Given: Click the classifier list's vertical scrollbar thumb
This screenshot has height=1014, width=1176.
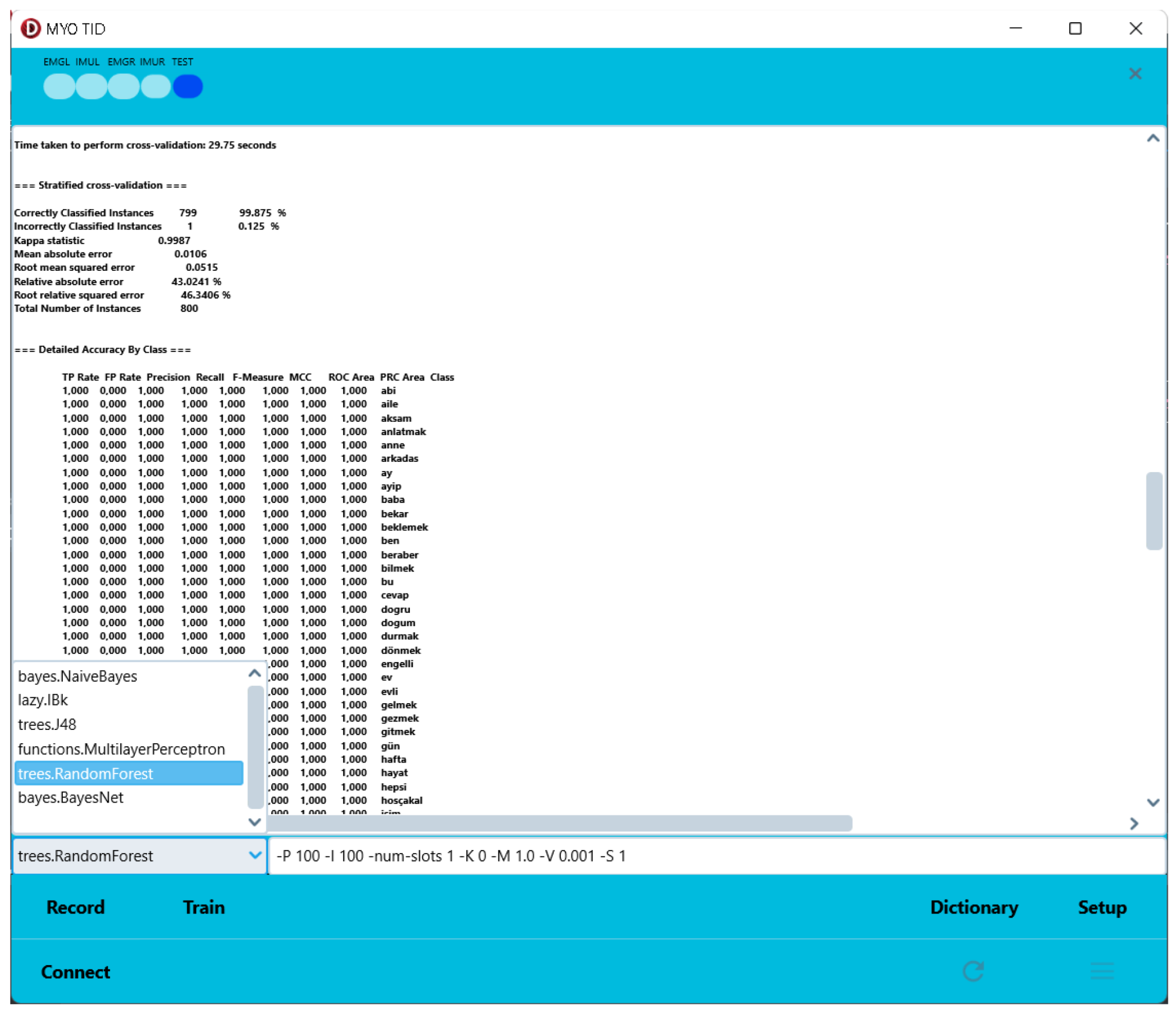Looking at the screenshot, I should [x=255, y=747].
